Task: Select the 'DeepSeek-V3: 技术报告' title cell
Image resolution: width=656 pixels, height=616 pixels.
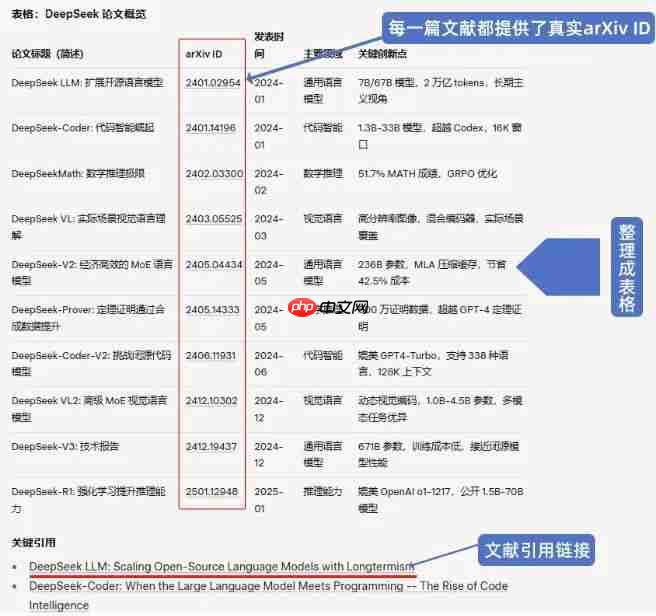Action: [65, 447]
